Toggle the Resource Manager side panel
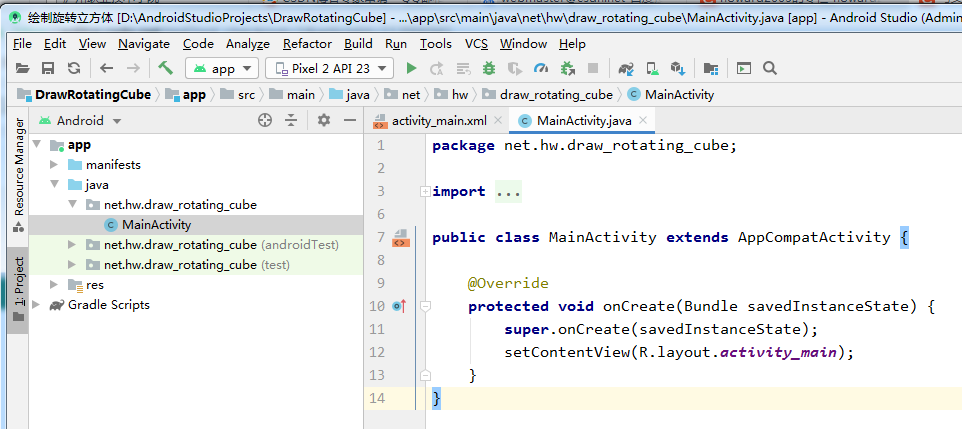The width and height of the screenshot is (962, 429). (18, 176)
